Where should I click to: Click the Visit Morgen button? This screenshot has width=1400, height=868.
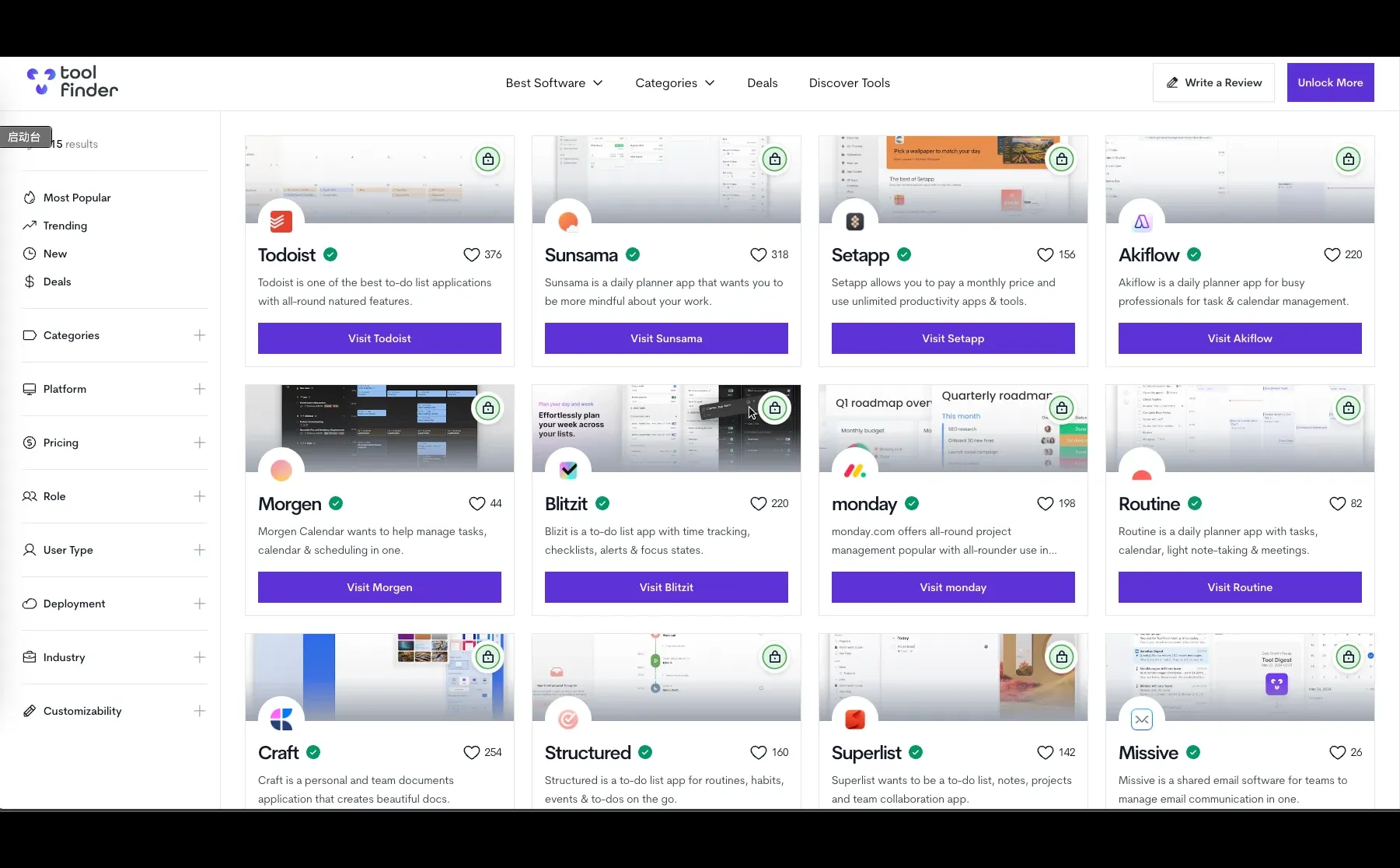(x=379, y=587)
